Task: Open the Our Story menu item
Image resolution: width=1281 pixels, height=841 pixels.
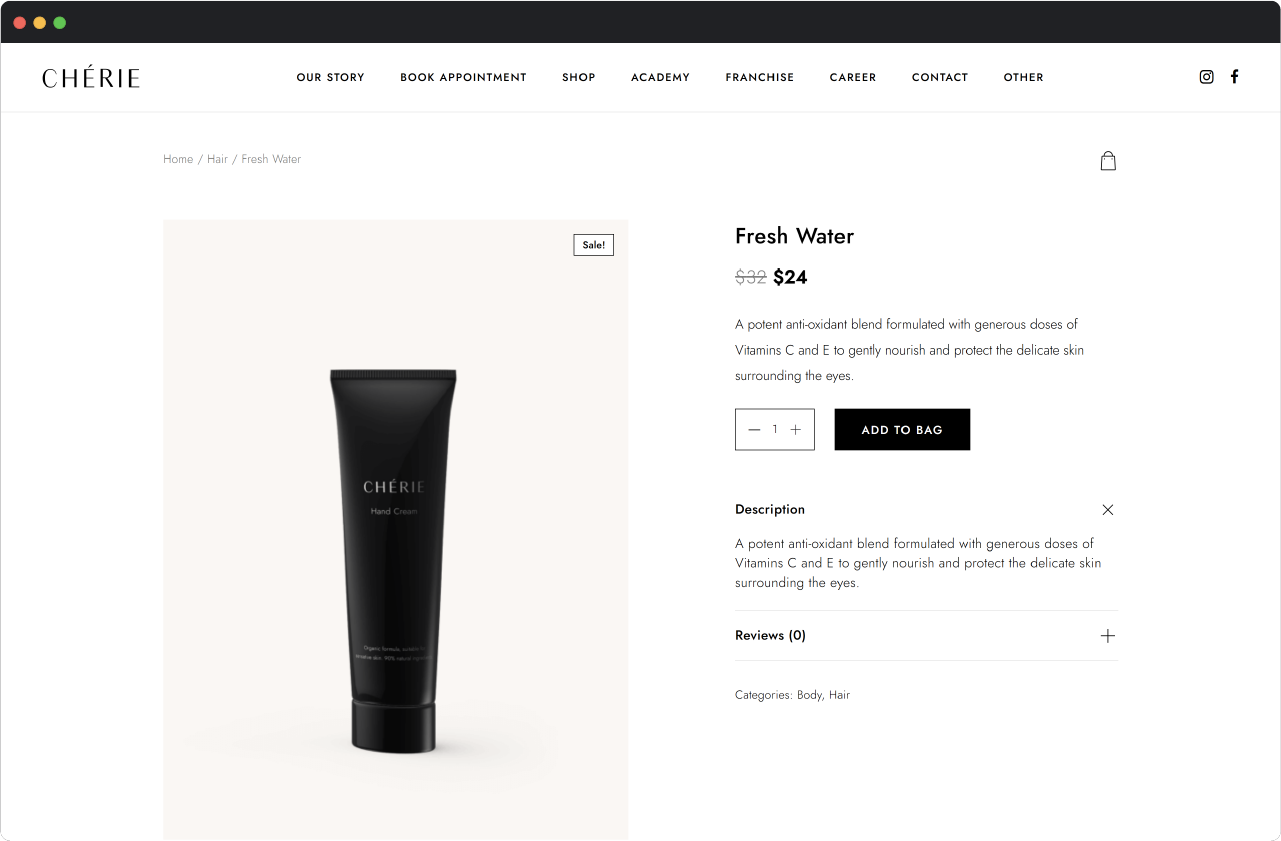Action: (x=330, y=77)
